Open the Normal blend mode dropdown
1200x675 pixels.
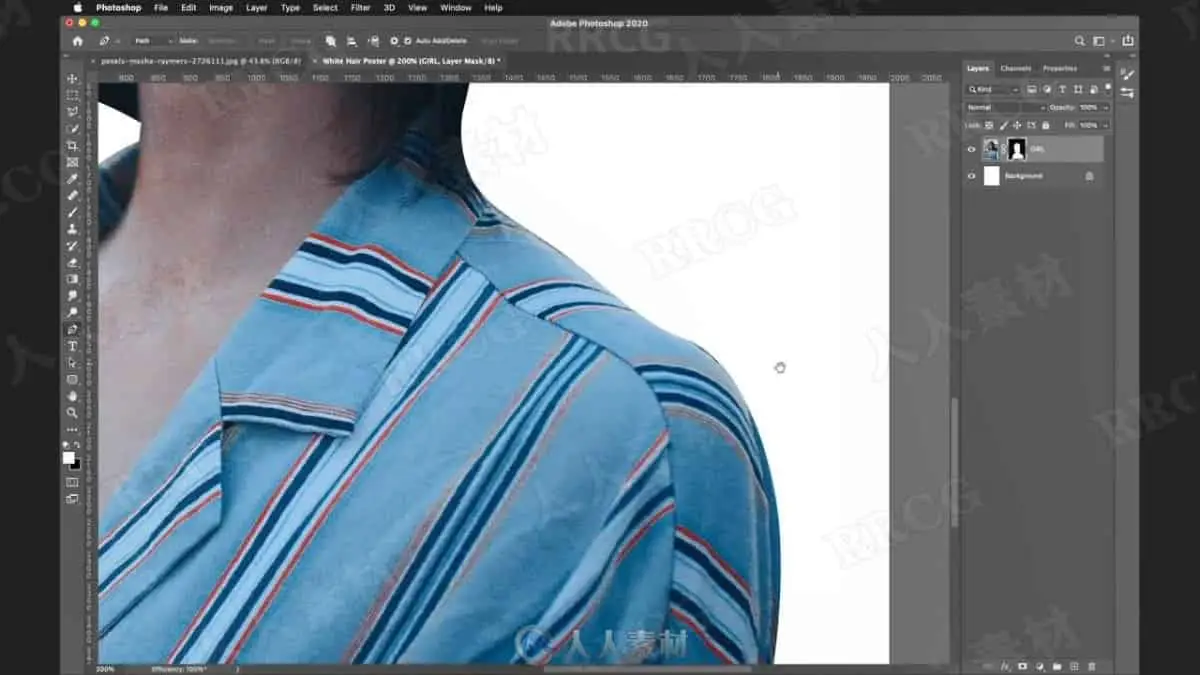[1005, 107]
